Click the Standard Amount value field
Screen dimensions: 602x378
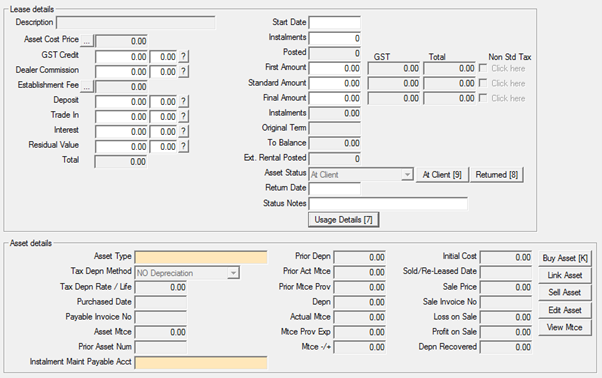click(x=334, y=83)
